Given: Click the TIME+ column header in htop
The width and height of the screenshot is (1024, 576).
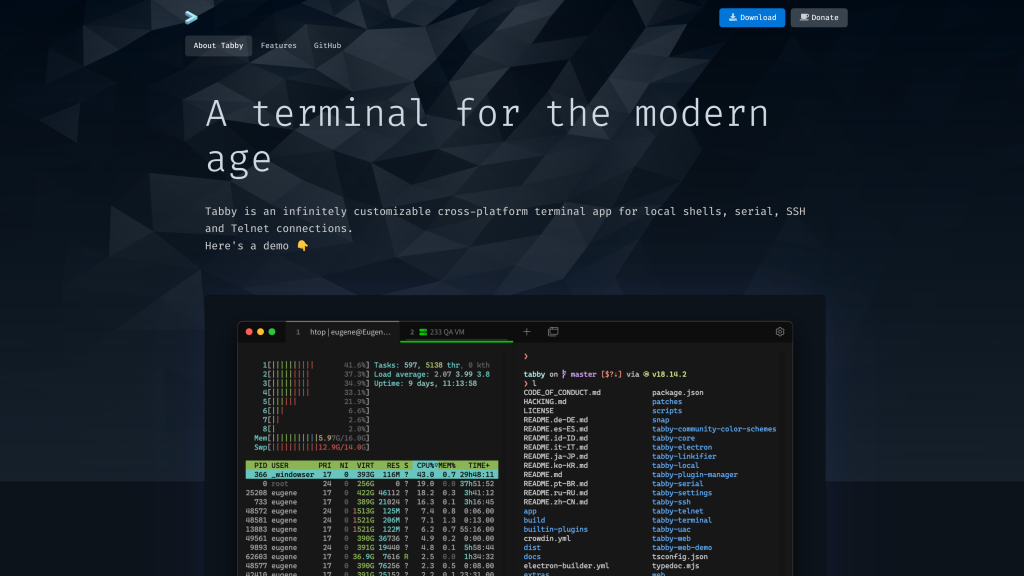Looking at the screenshot, I should [x=479, y=466].
